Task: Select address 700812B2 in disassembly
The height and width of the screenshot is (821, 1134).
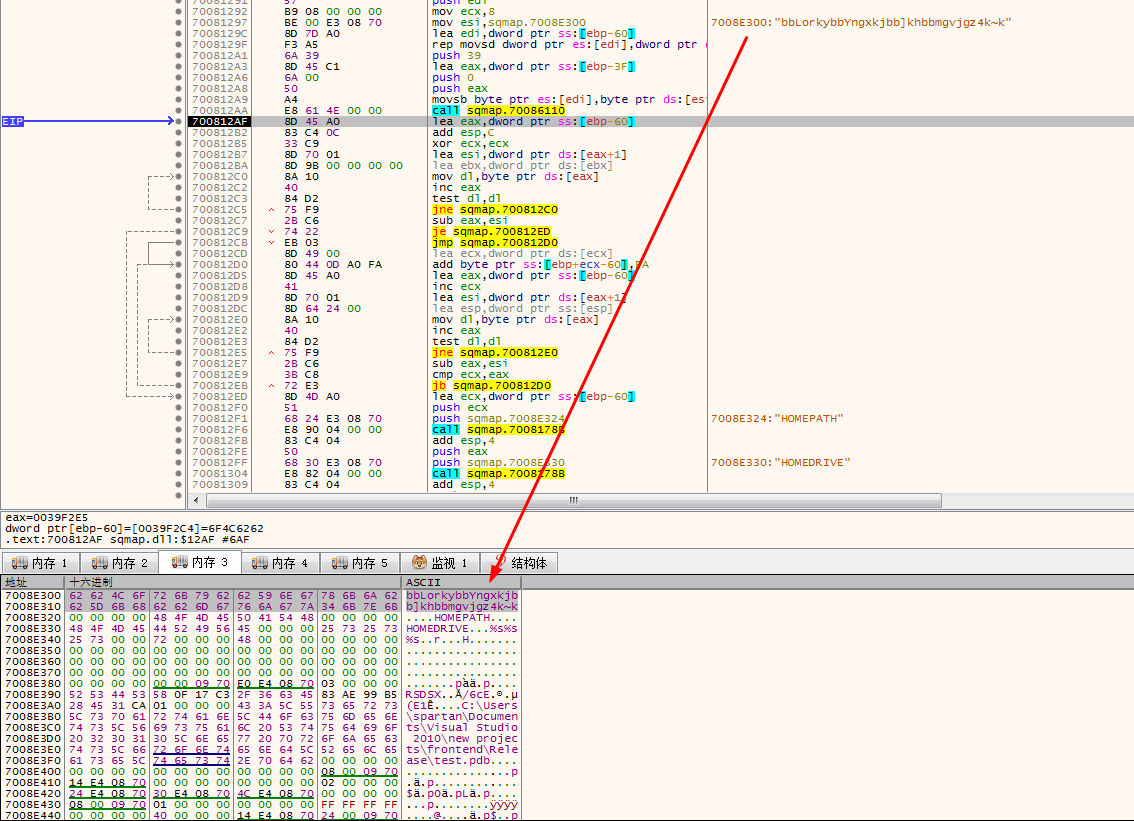Action: [x=219, y=132]
